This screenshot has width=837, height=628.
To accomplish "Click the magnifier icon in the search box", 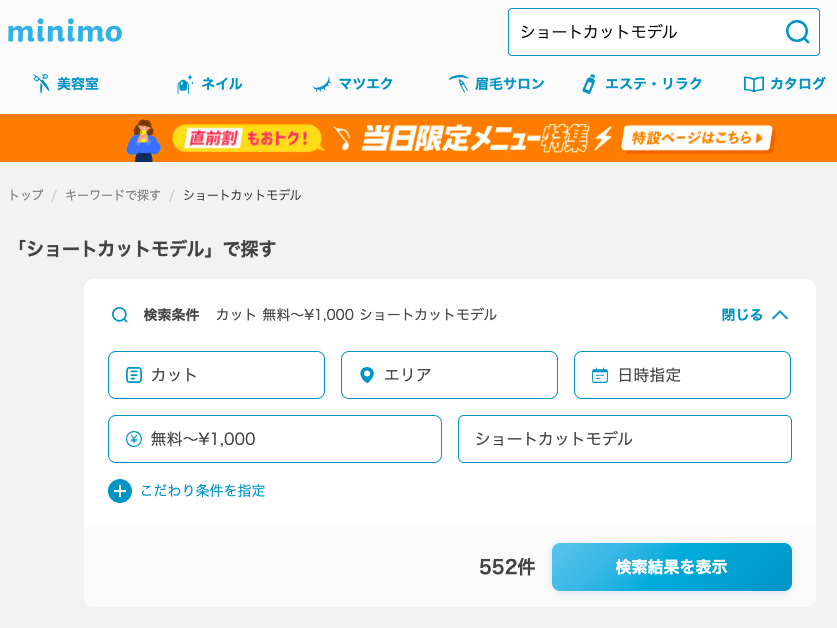I will [797, 32].
